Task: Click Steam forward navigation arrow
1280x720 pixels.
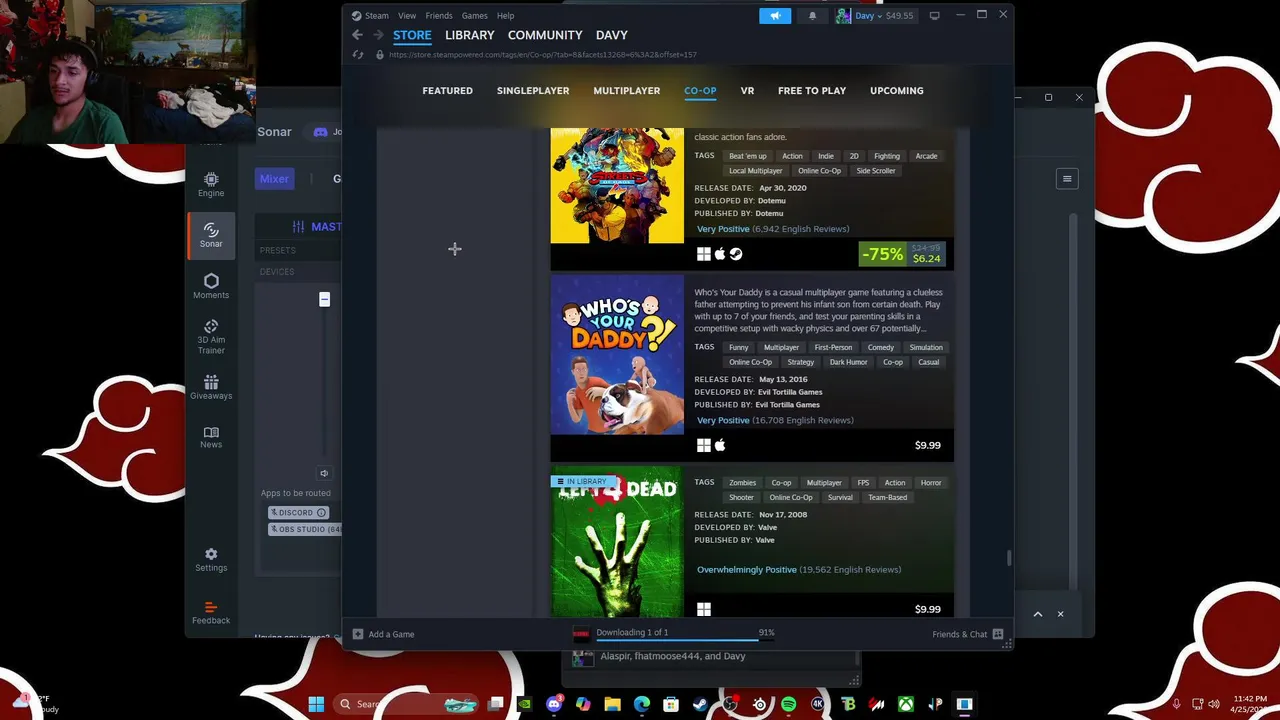Action: (378, 35)
